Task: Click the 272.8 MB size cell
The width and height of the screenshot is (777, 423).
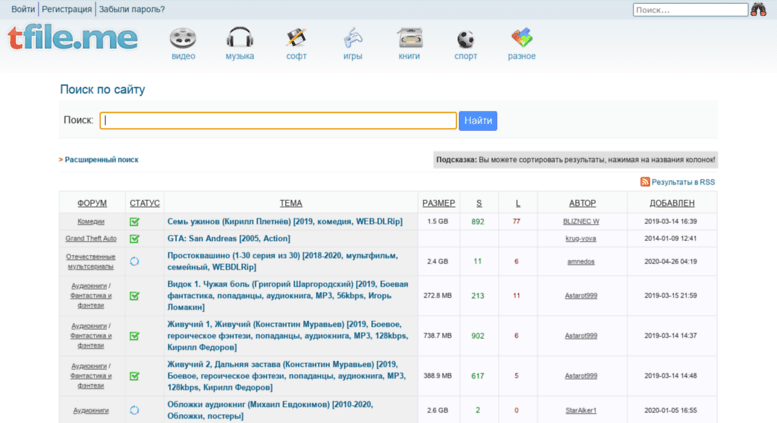Action: point(438,296)
